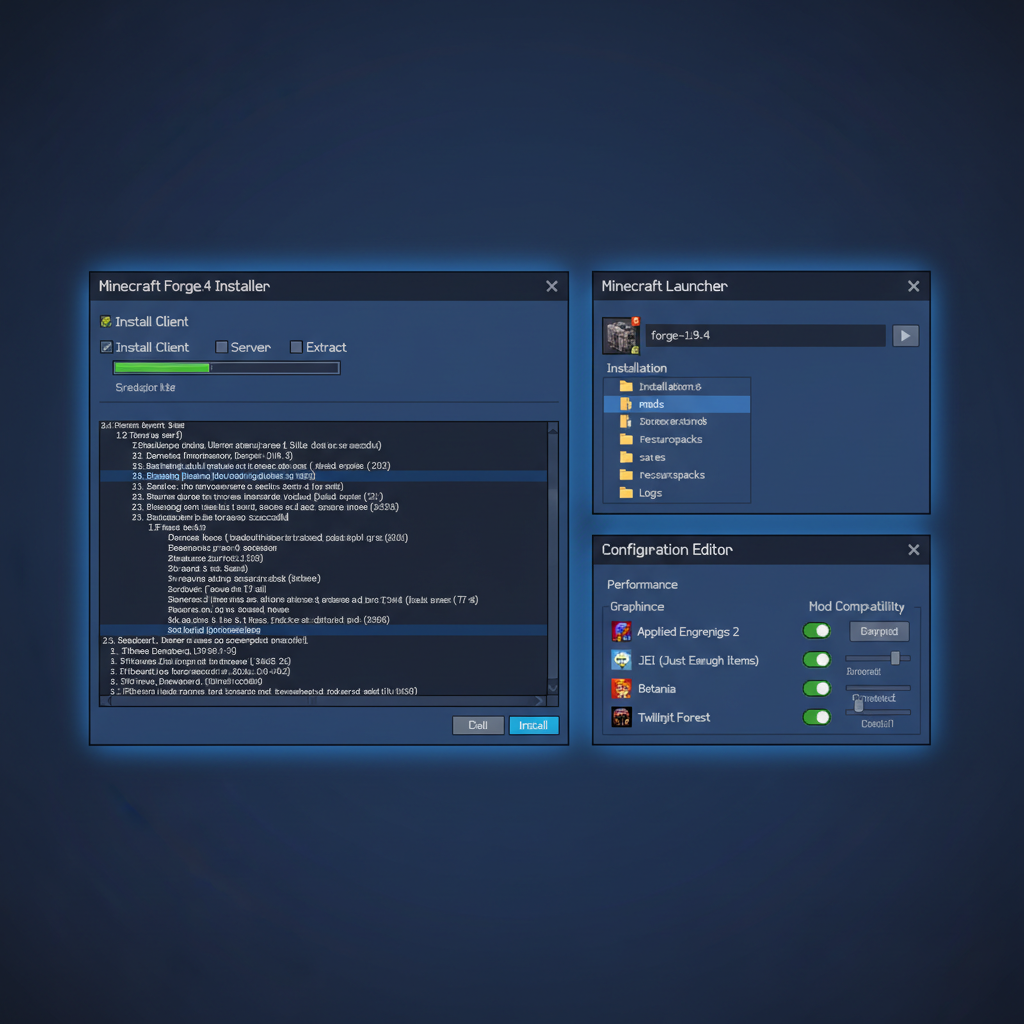Click the Betania mod name
1024x1024 pixels.
pos(656,689)
